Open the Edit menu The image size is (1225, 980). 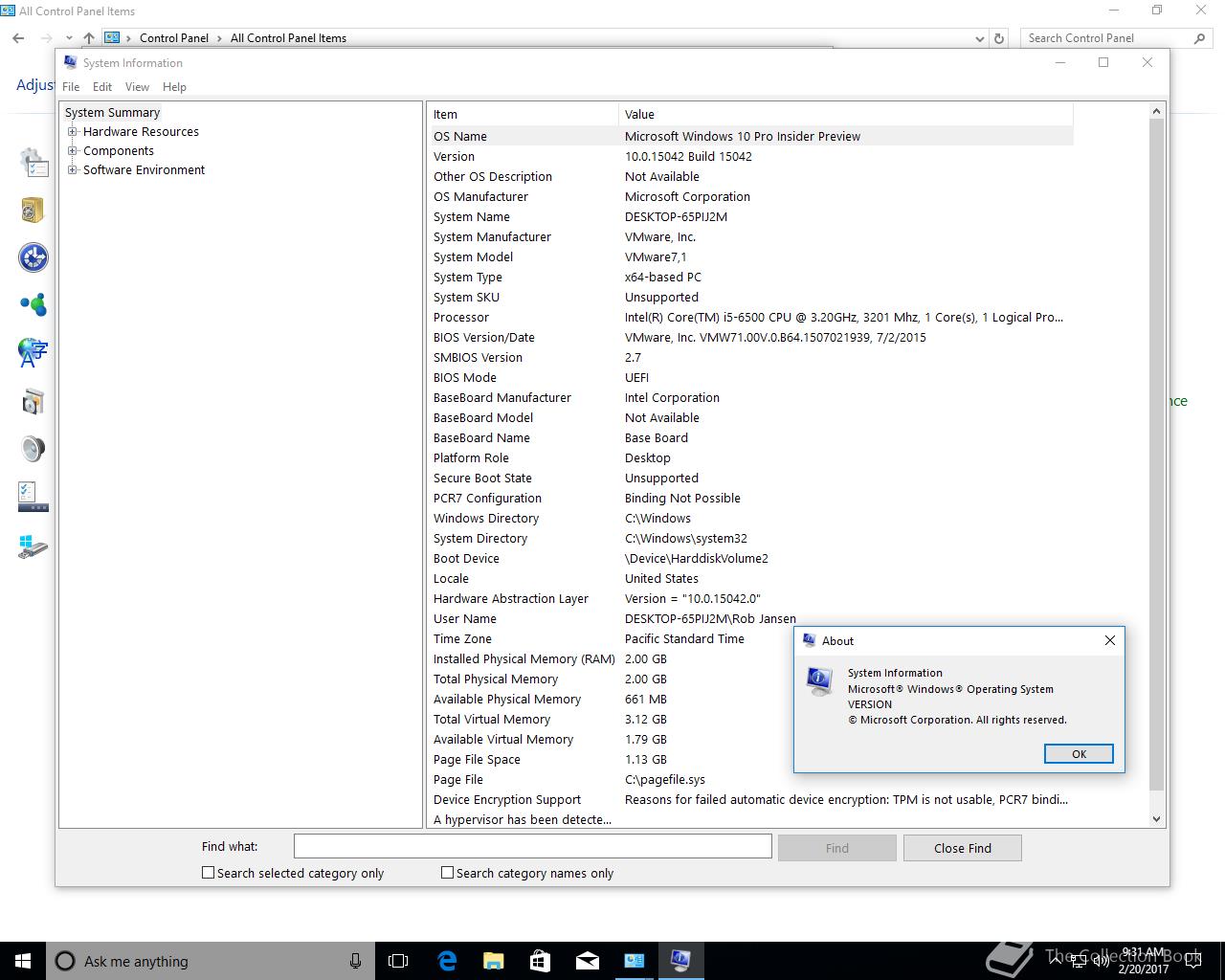click(102, 87)
